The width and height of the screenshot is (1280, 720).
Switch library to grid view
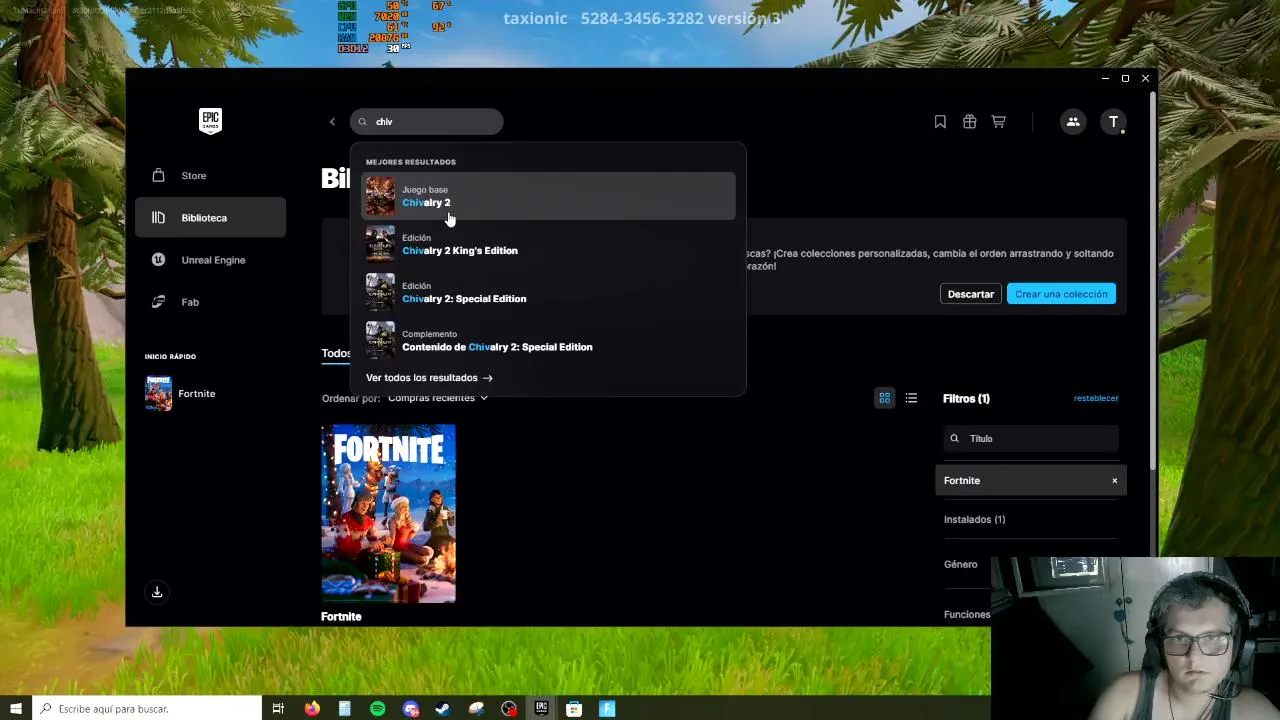tap(884, 398)
